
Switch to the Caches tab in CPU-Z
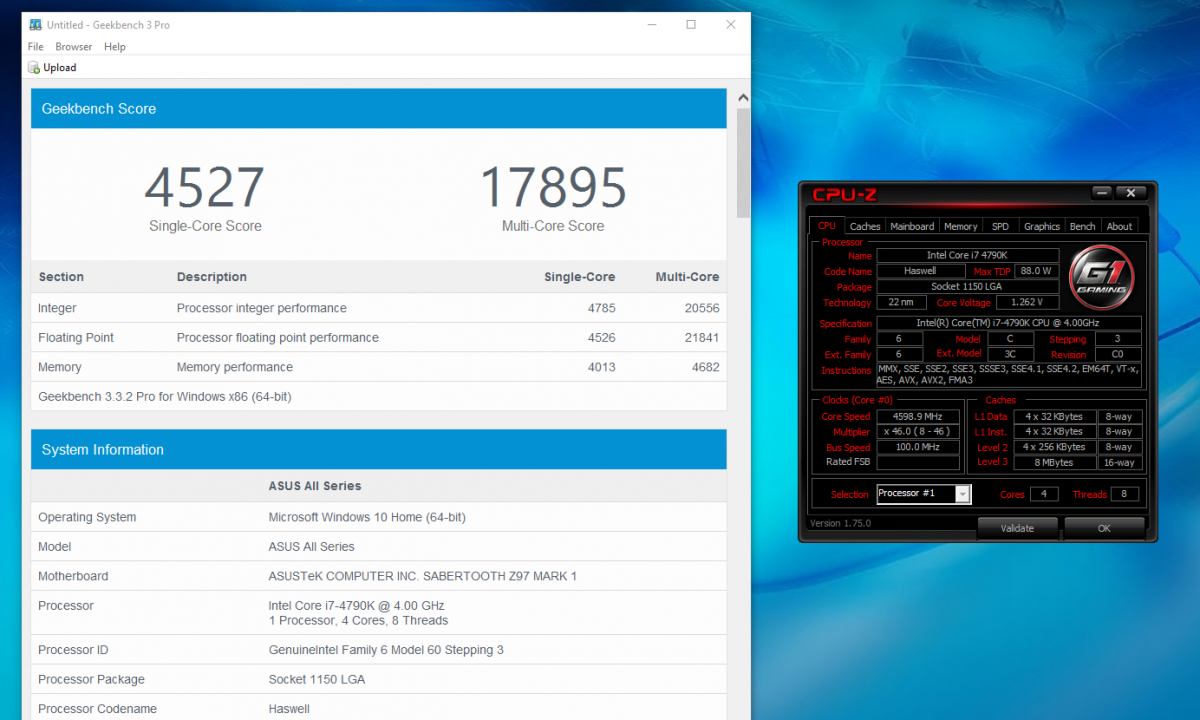pyautogui.click(x=865, y=226)
